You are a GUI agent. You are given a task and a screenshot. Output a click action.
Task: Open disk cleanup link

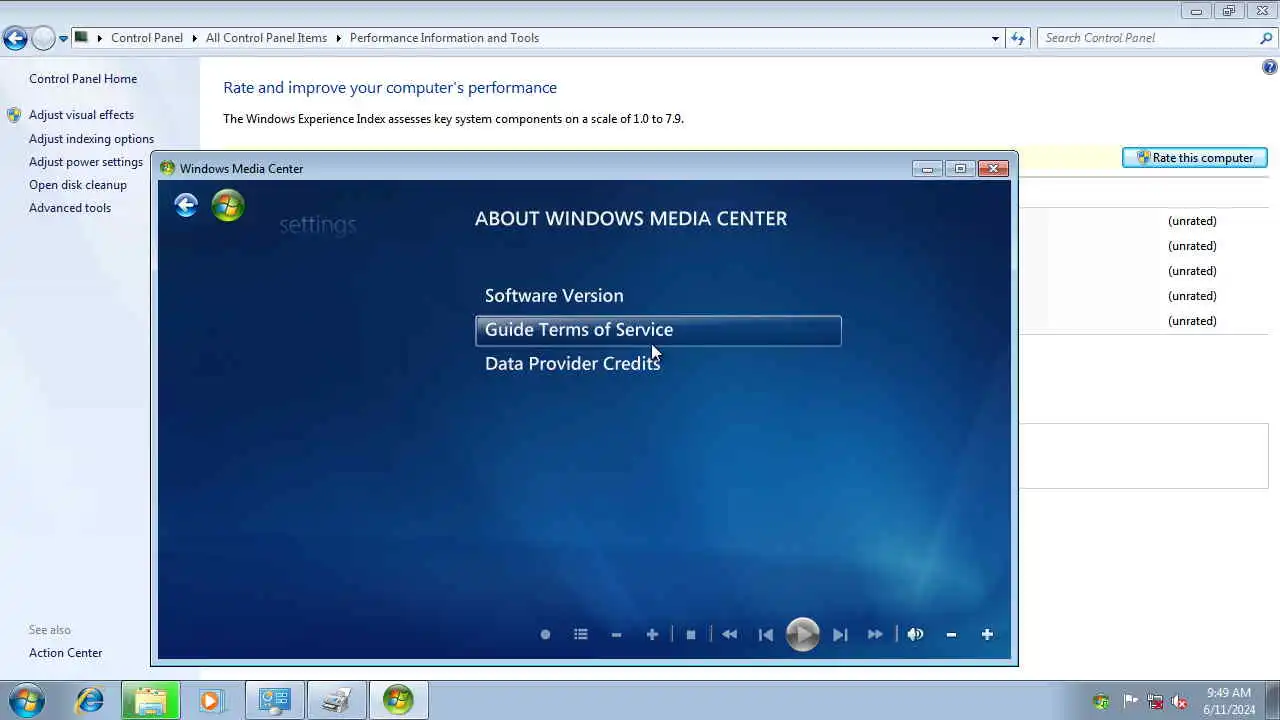(x=78, y=185)
